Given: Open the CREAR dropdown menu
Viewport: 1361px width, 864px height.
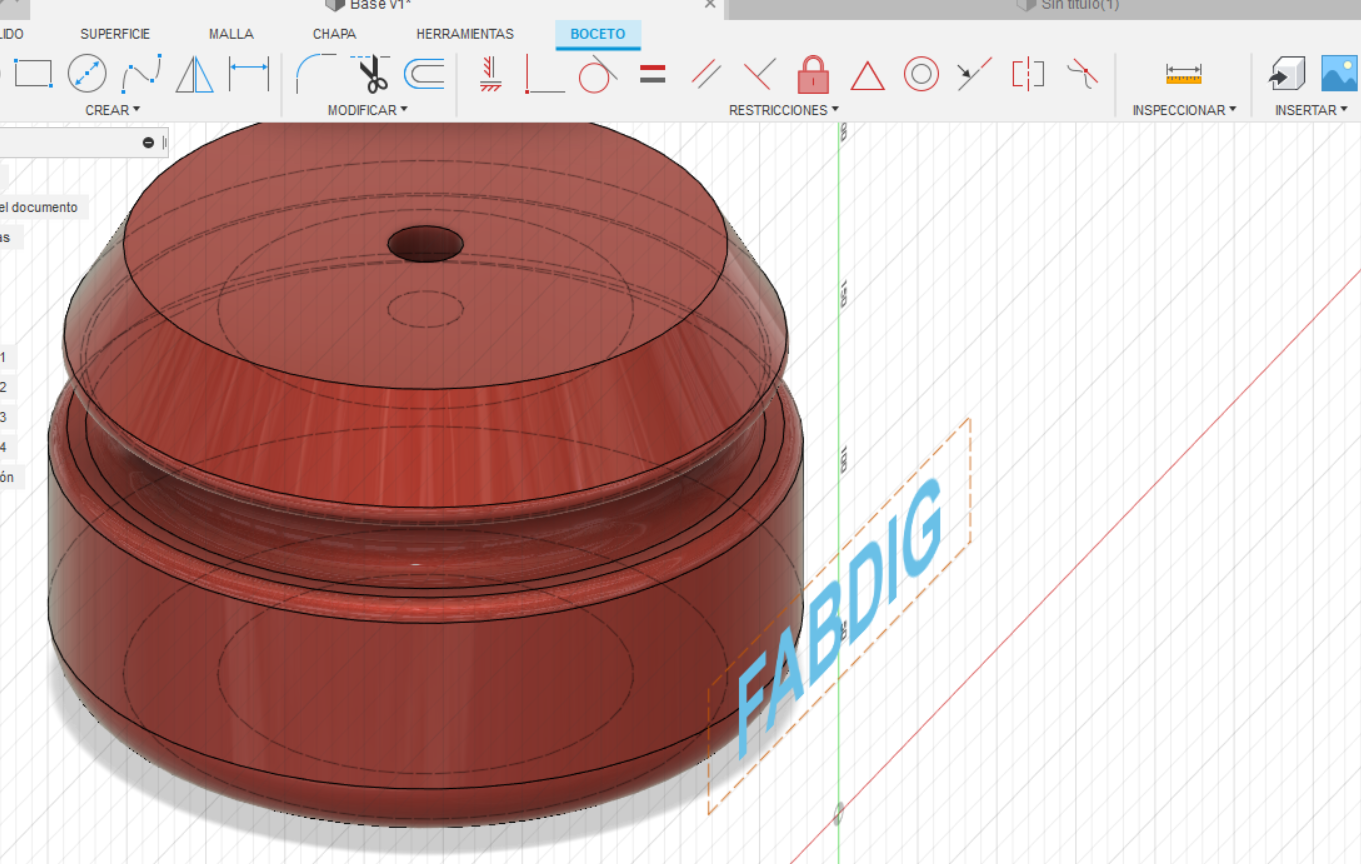Looking at the screenshot, I should point(112,110).
